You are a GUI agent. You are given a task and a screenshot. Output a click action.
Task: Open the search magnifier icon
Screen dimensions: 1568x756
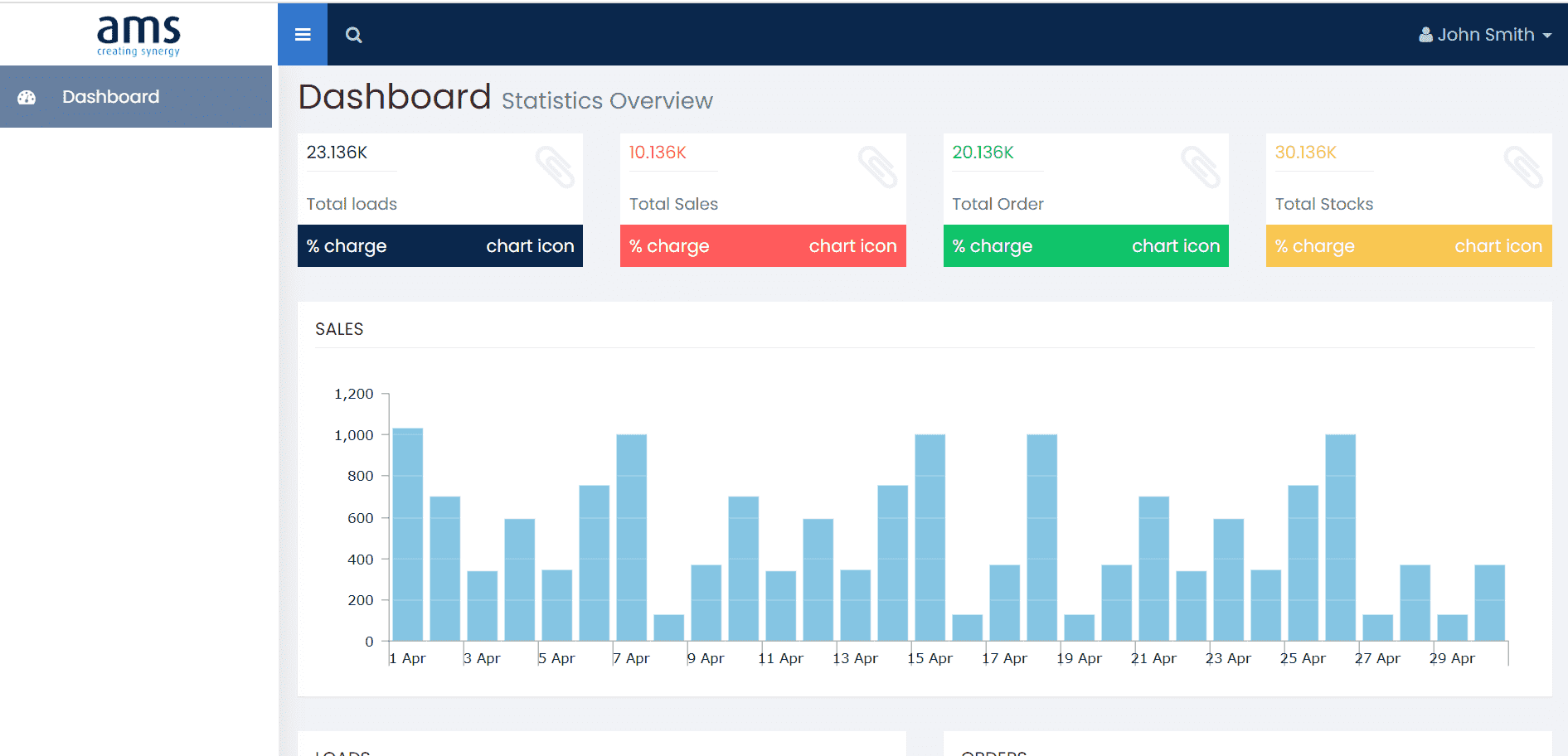click(x=354, y=35)
